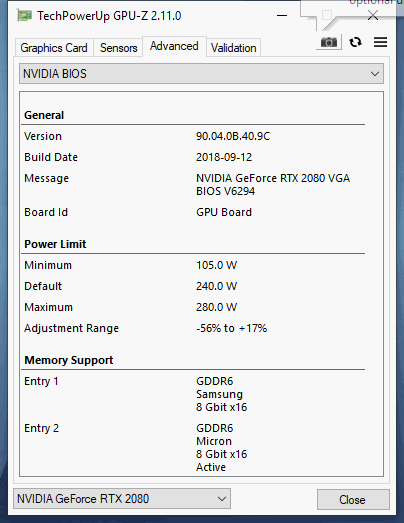Open the Sensors tab

pos(118,48)
